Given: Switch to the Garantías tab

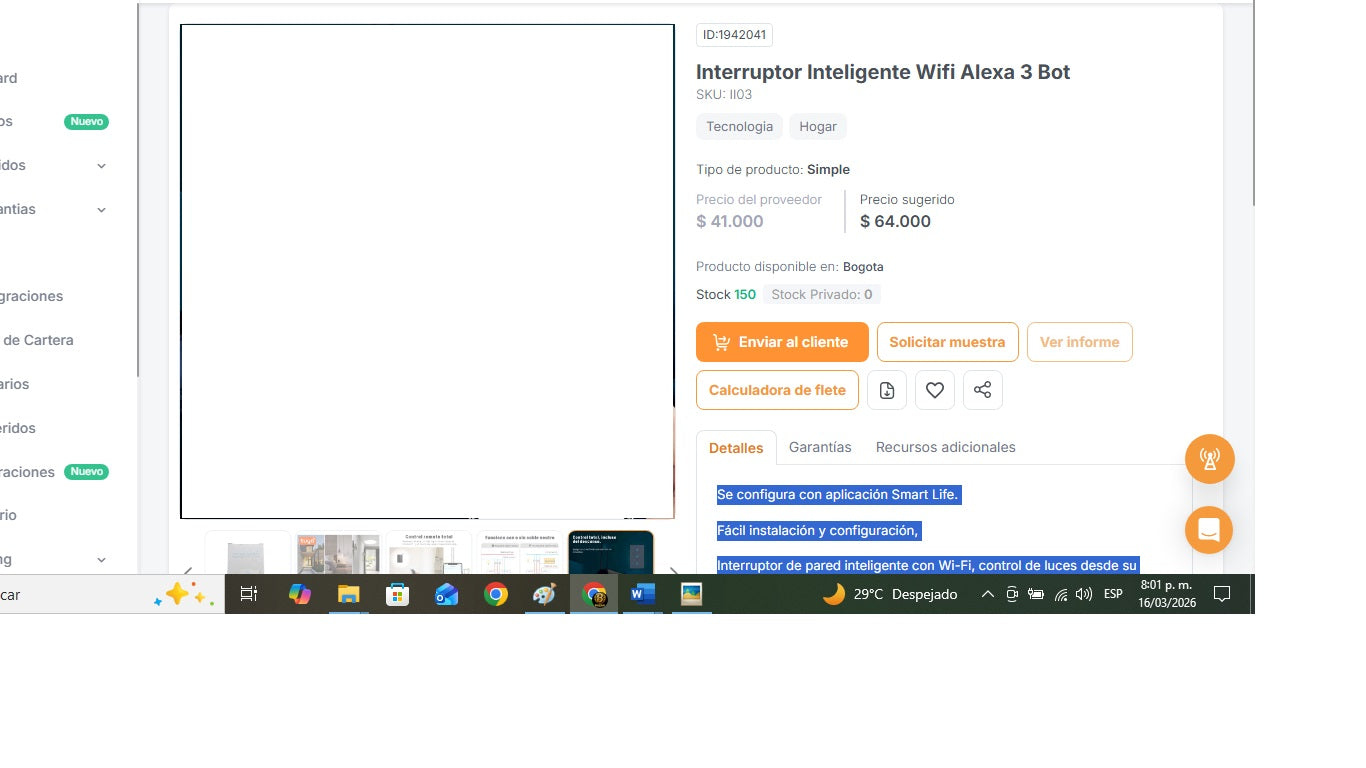Looking at the screenshot, I should click(820, 448).
